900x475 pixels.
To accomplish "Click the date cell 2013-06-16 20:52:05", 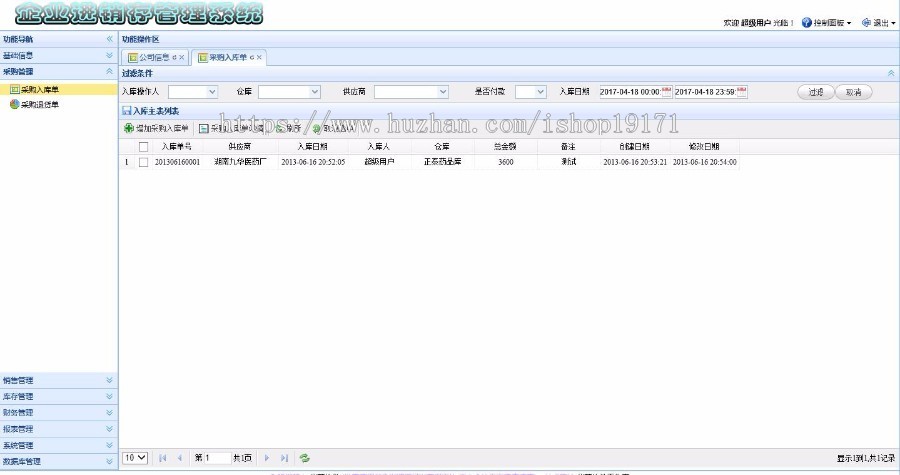I will [x=313, y=162].
